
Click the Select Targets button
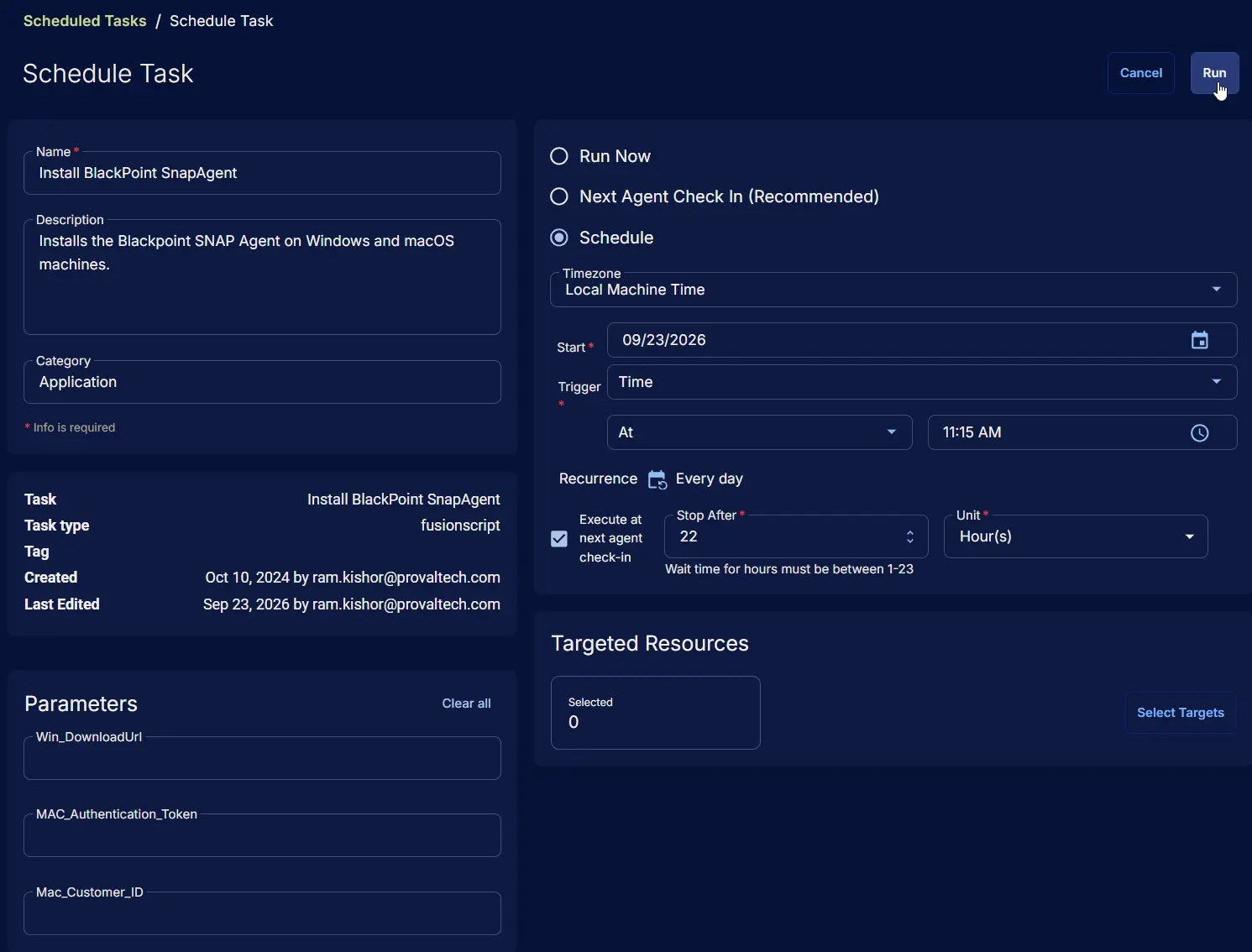tap(1181, 713)
